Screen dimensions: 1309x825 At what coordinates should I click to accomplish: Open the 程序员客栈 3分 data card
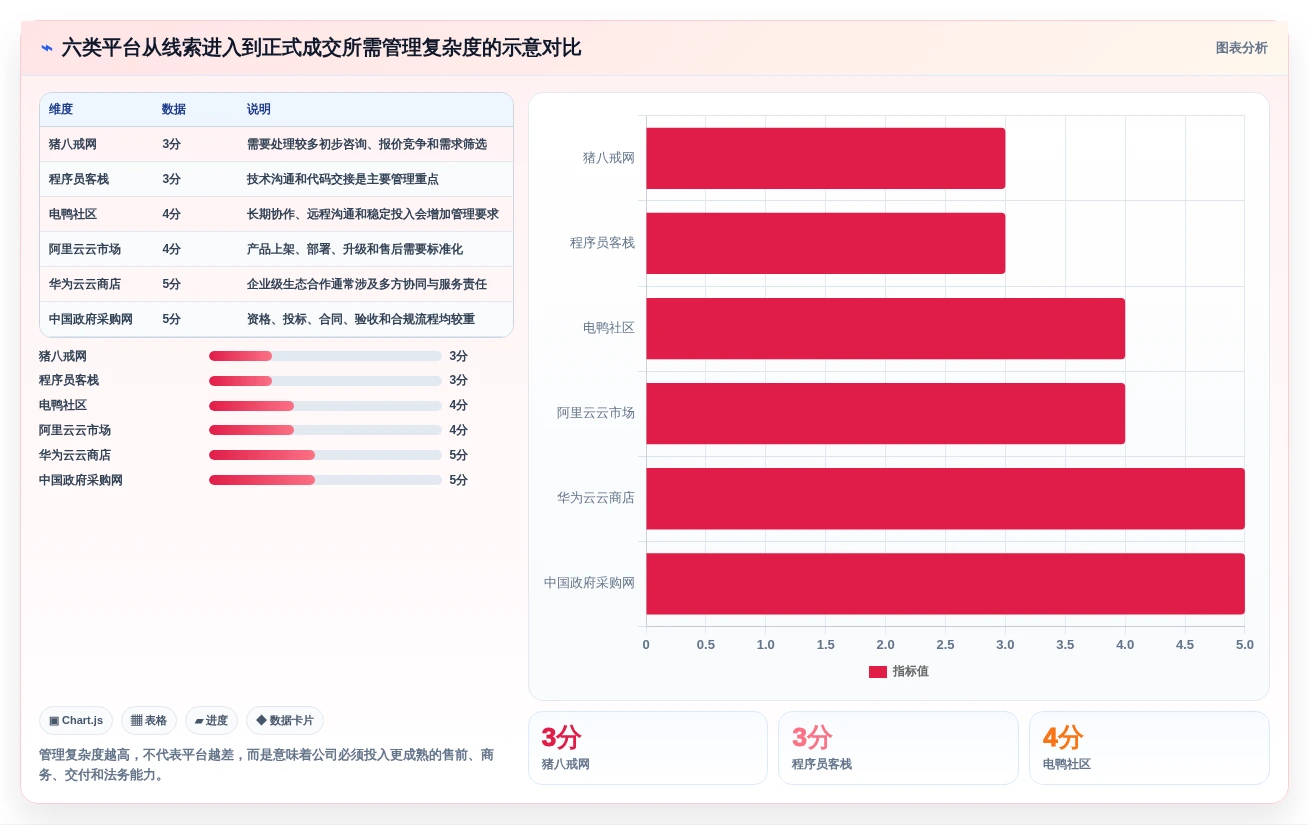[898, 748]
